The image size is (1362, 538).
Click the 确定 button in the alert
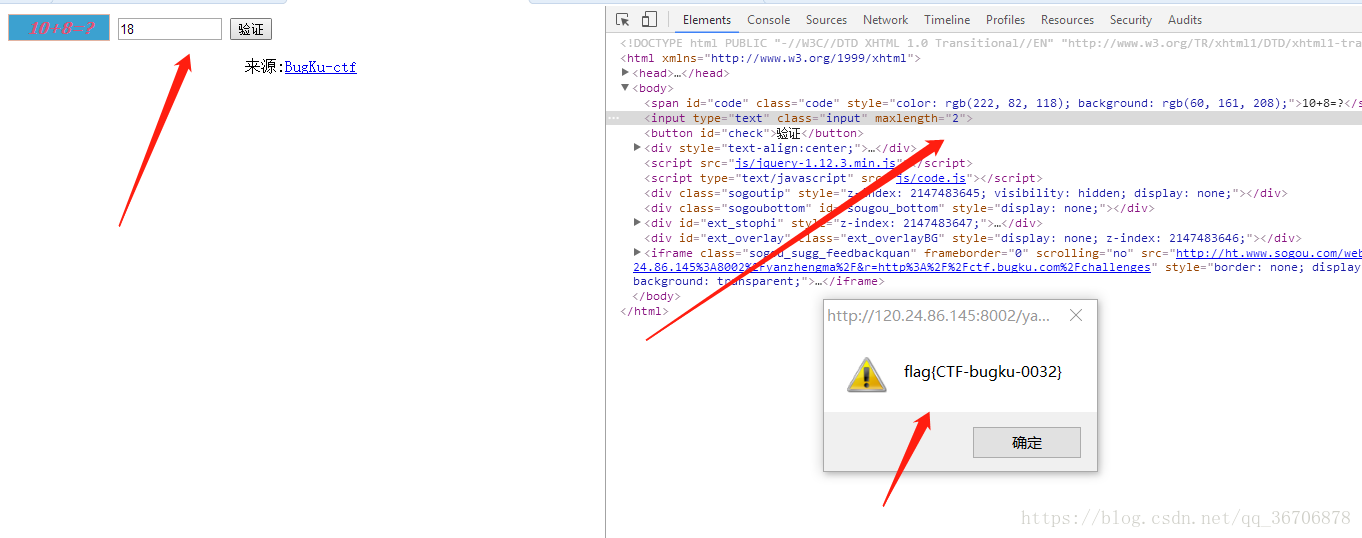pos(1027,443)
